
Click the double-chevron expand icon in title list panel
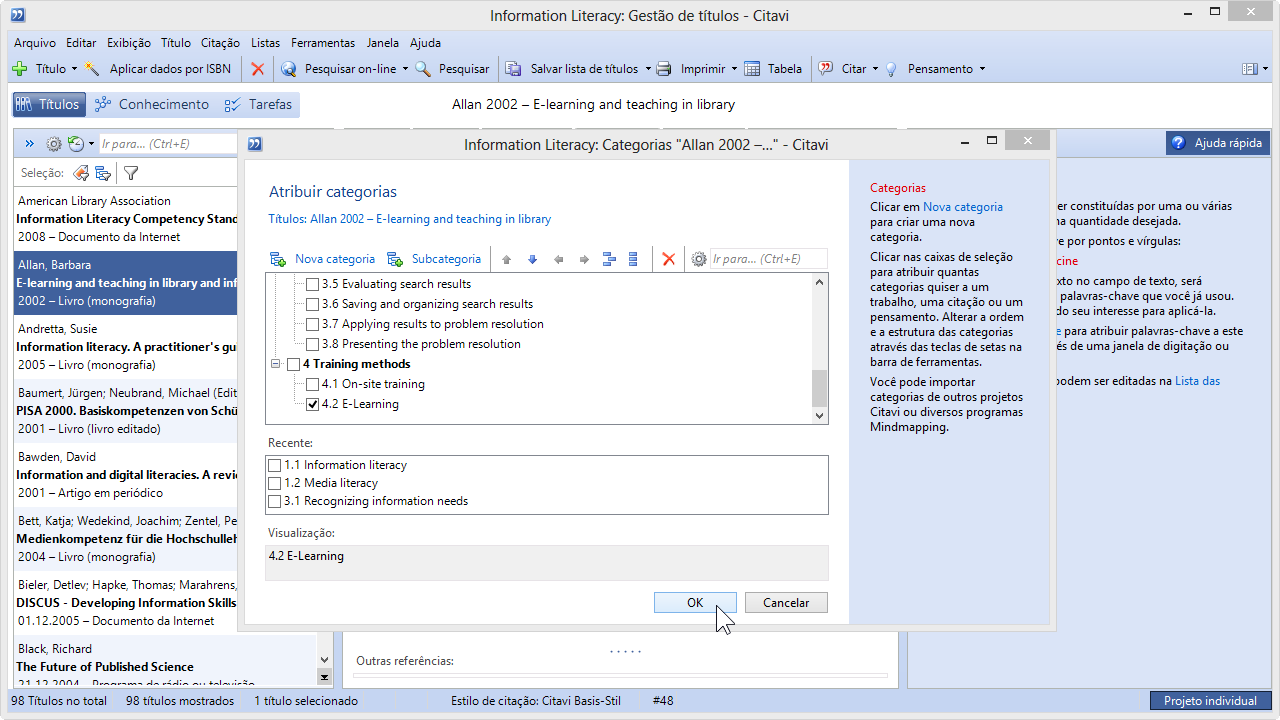29,144
